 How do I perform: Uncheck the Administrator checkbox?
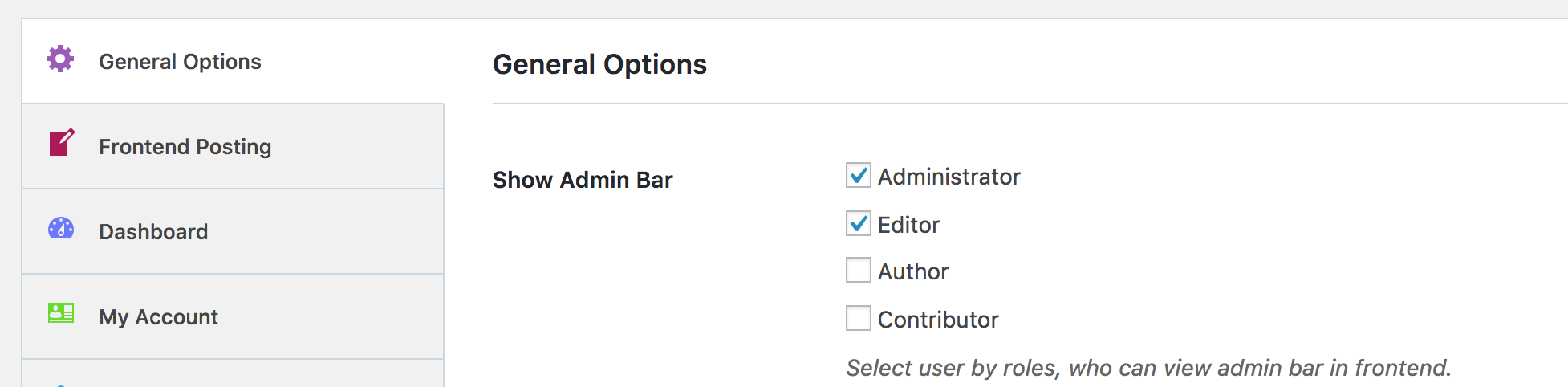(x=858, y=175)
